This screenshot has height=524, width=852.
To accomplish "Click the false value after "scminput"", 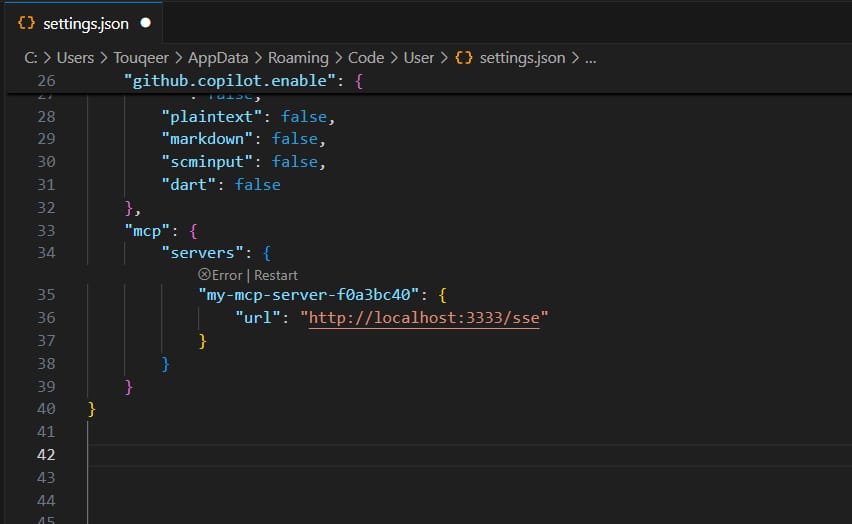I will click(295, 161).
